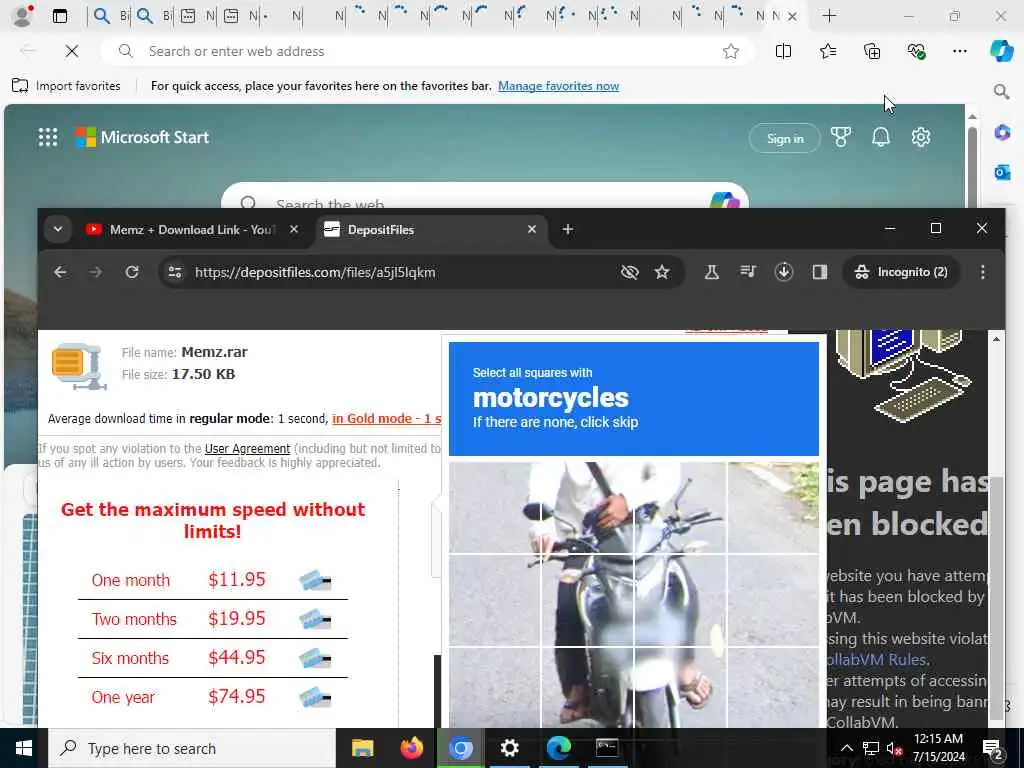
Task: Toggle Chrome side panel
Action: pyautogui.click(x=820, y=272)
